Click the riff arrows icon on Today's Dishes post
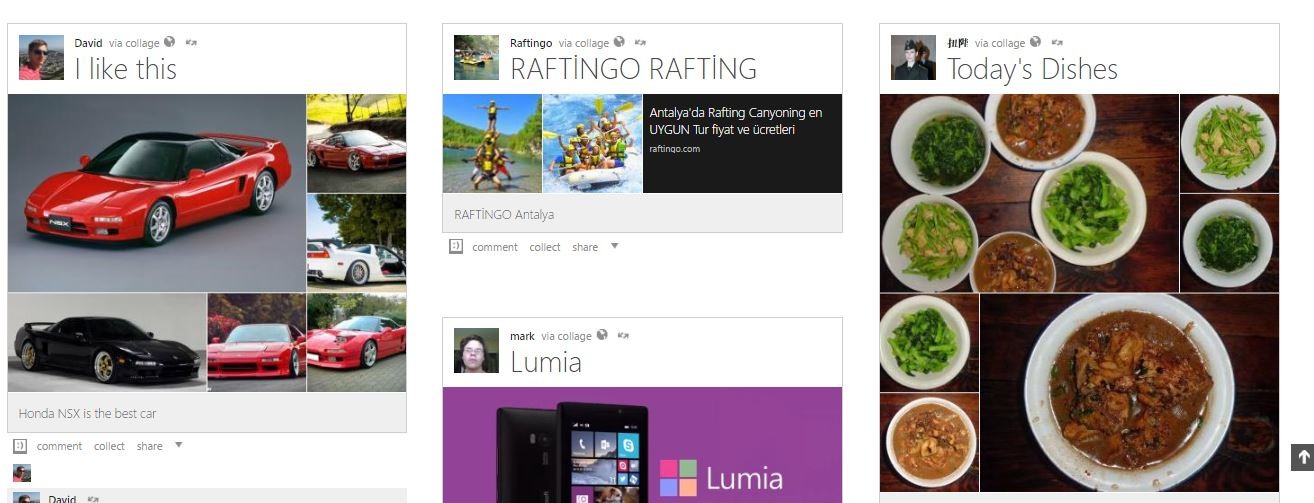 [x=1057, y=43]
